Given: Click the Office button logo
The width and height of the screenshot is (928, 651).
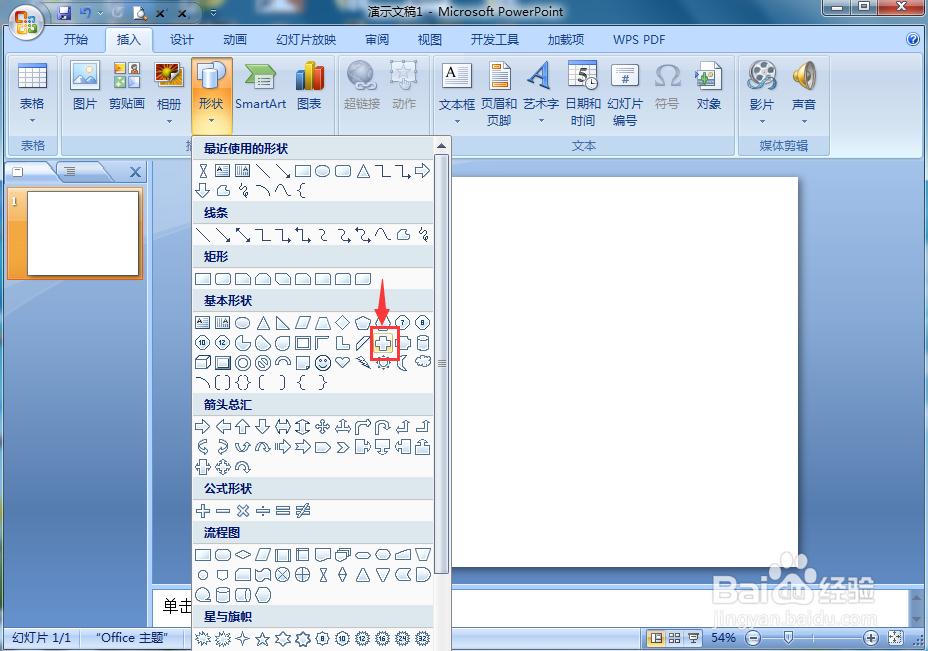Looking at the screenshot, I should [25, 23].
